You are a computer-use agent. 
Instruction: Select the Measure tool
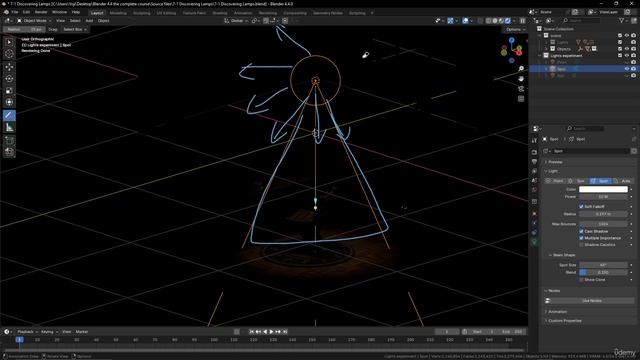[9, 127]
